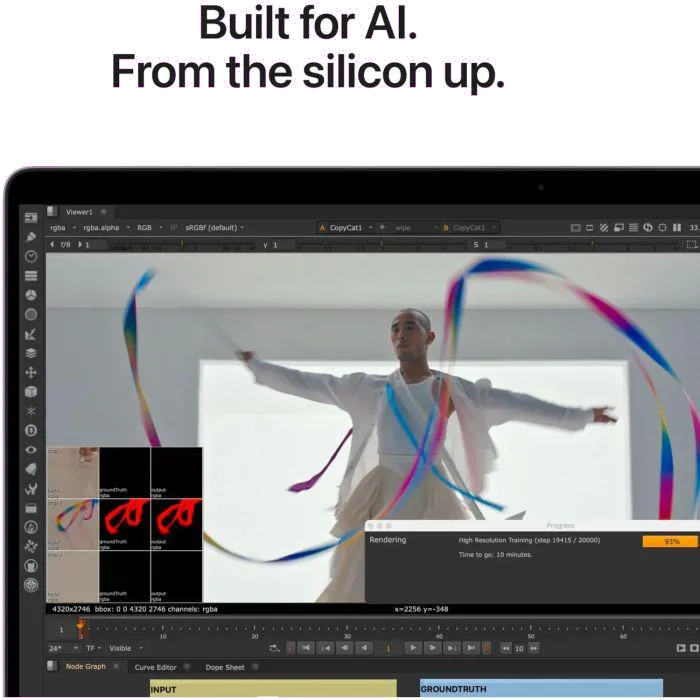Select the Viewer1 tab
Image resolution: width=700 pixels, height=700 pixels.
[79, 212]
